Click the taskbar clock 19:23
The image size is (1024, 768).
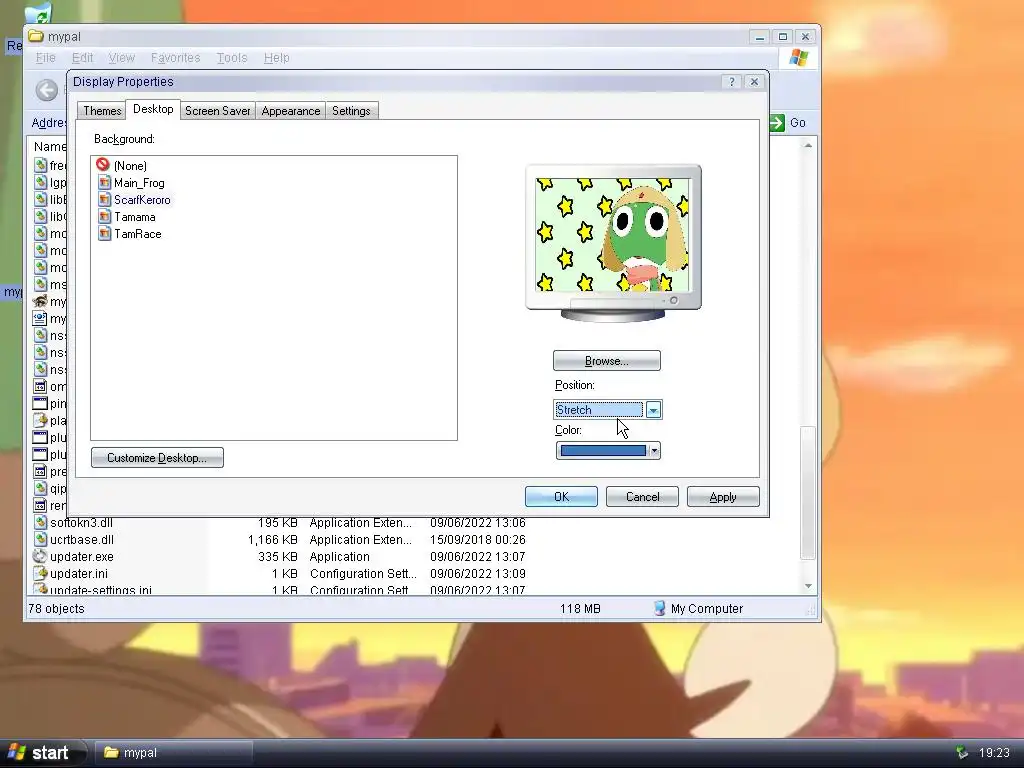(994, 753)
